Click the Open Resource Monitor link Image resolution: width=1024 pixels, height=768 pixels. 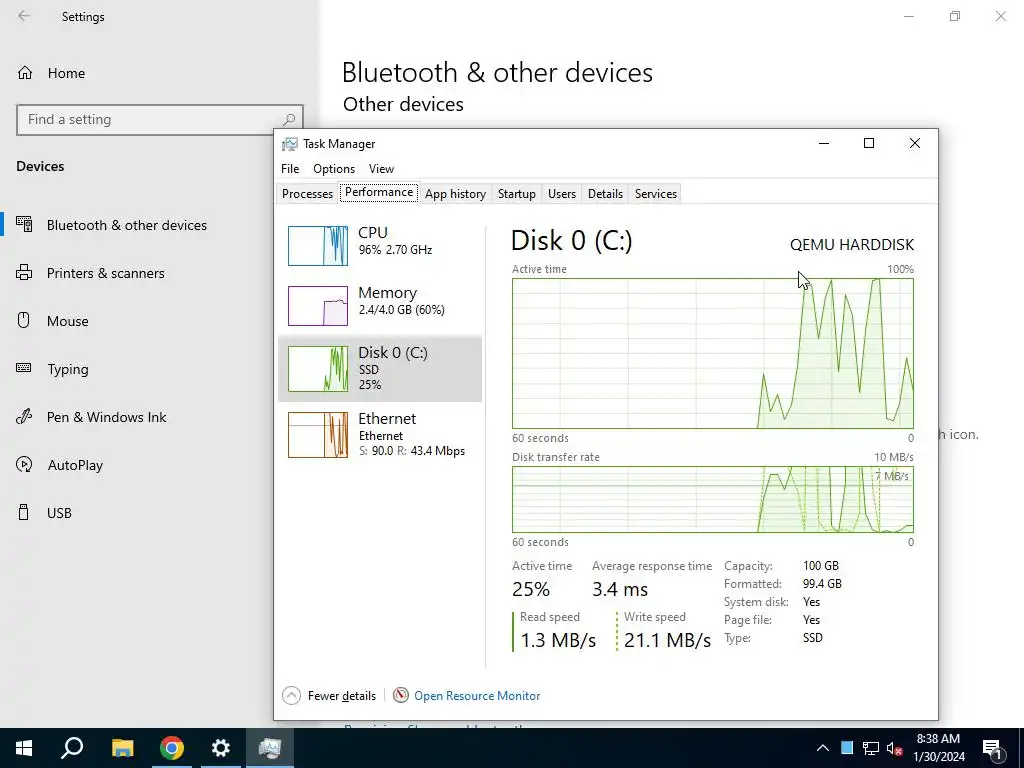(x=477, y=696)
